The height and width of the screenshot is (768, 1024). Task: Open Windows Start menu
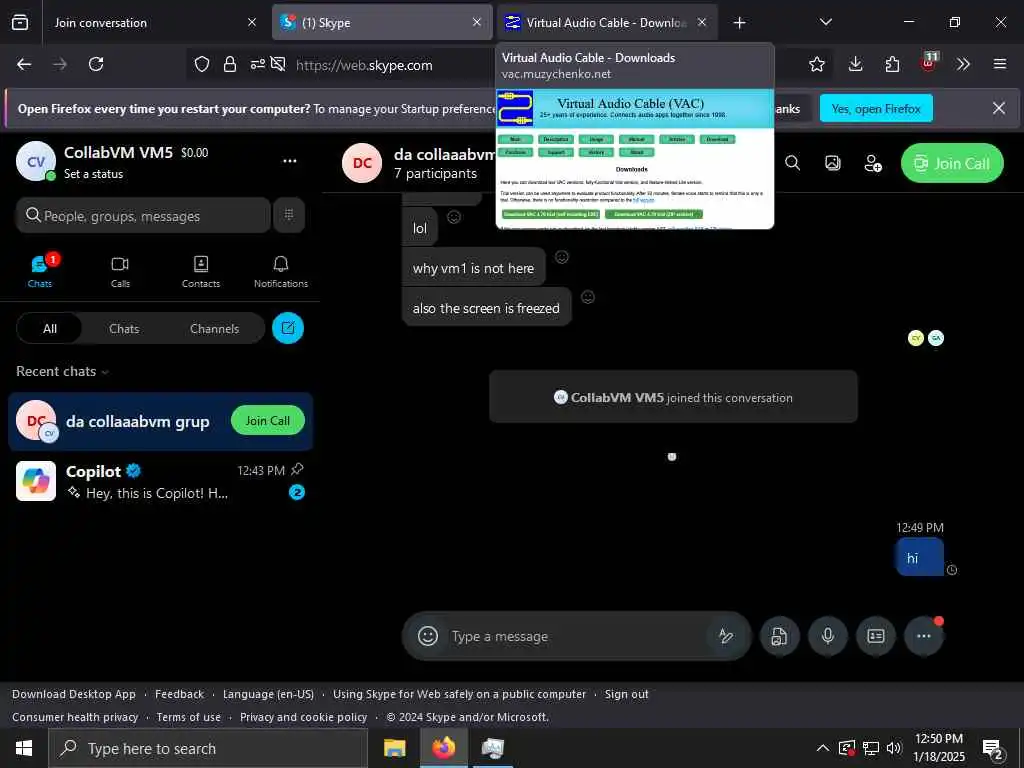(x=24, y=748)
